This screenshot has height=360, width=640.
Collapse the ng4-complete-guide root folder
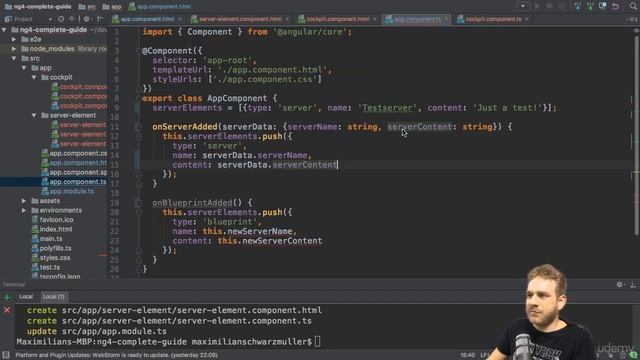point(4,30)
